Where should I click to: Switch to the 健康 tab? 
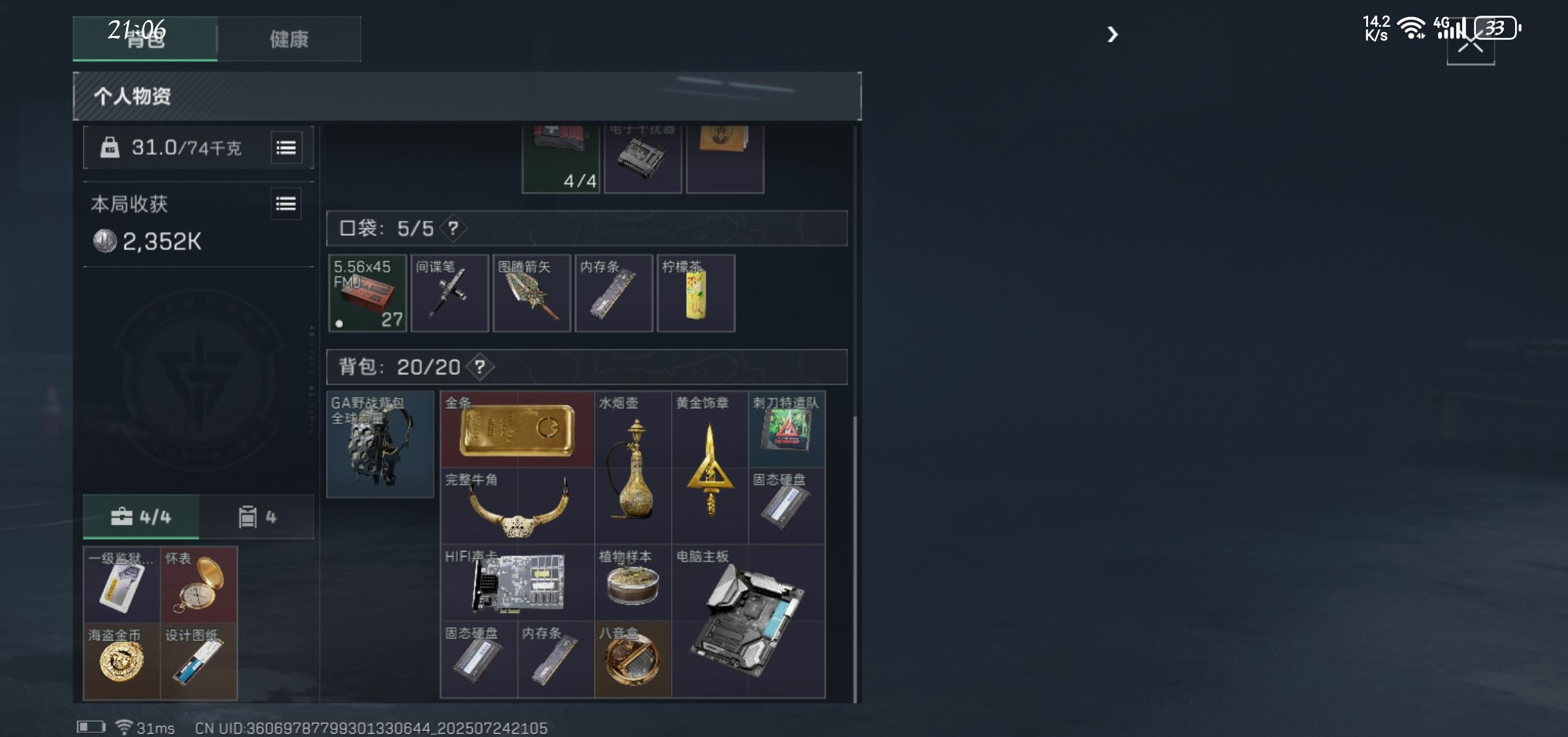click(289, 39)
